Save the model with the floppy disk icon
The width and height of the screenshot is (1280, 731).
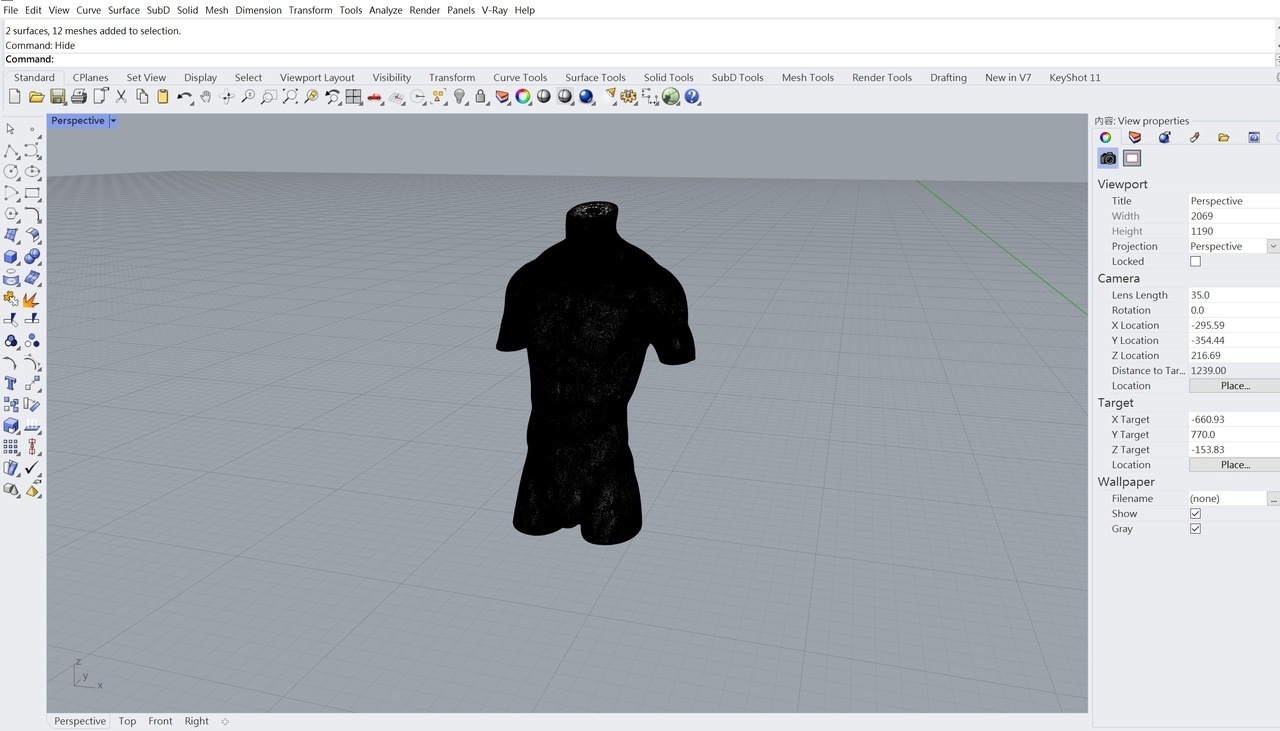(57, 97)
